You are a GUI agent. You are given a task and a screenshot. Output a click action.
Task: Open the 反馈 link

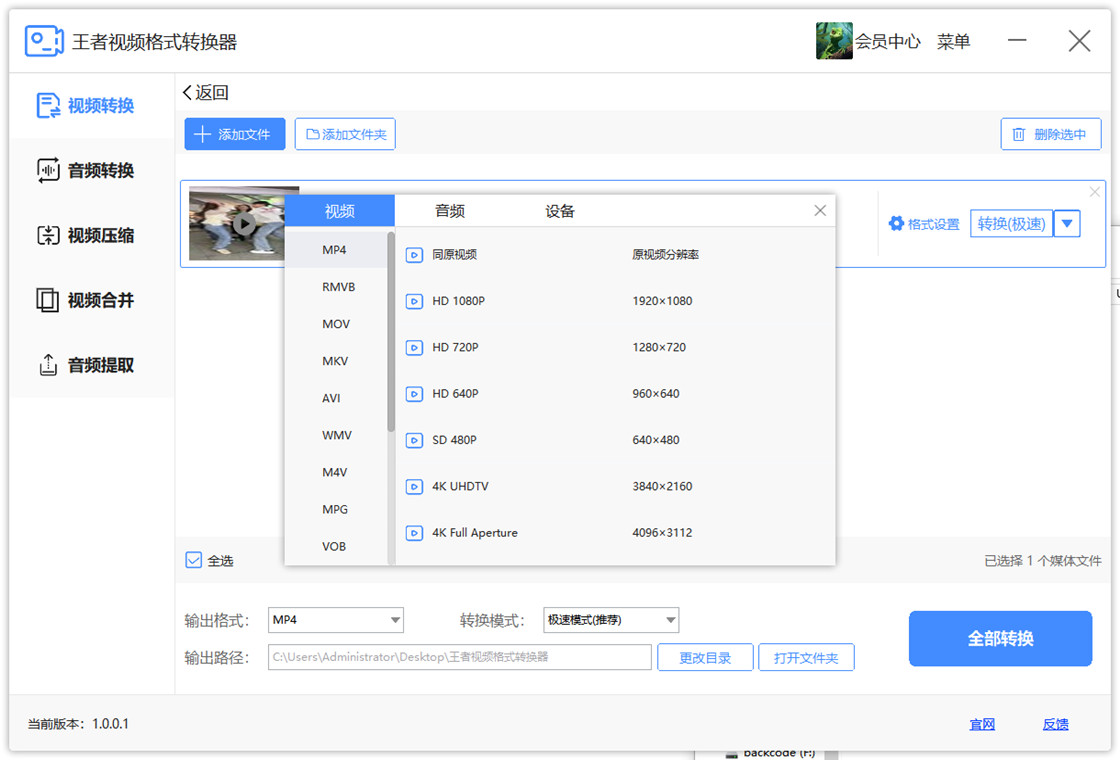click(1056, 724)
